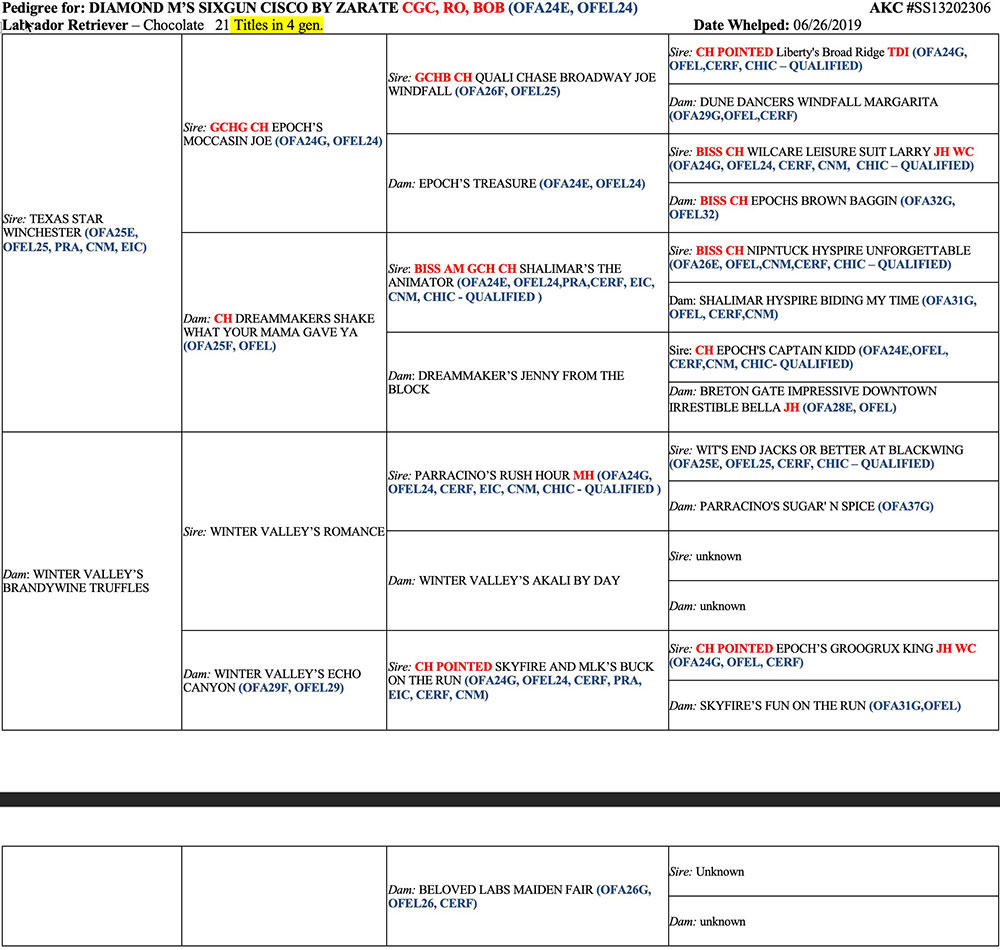
Task: Click the pedigree title DIAMOND M'S SIXGUN CISCO
Action: coord(230,9)
